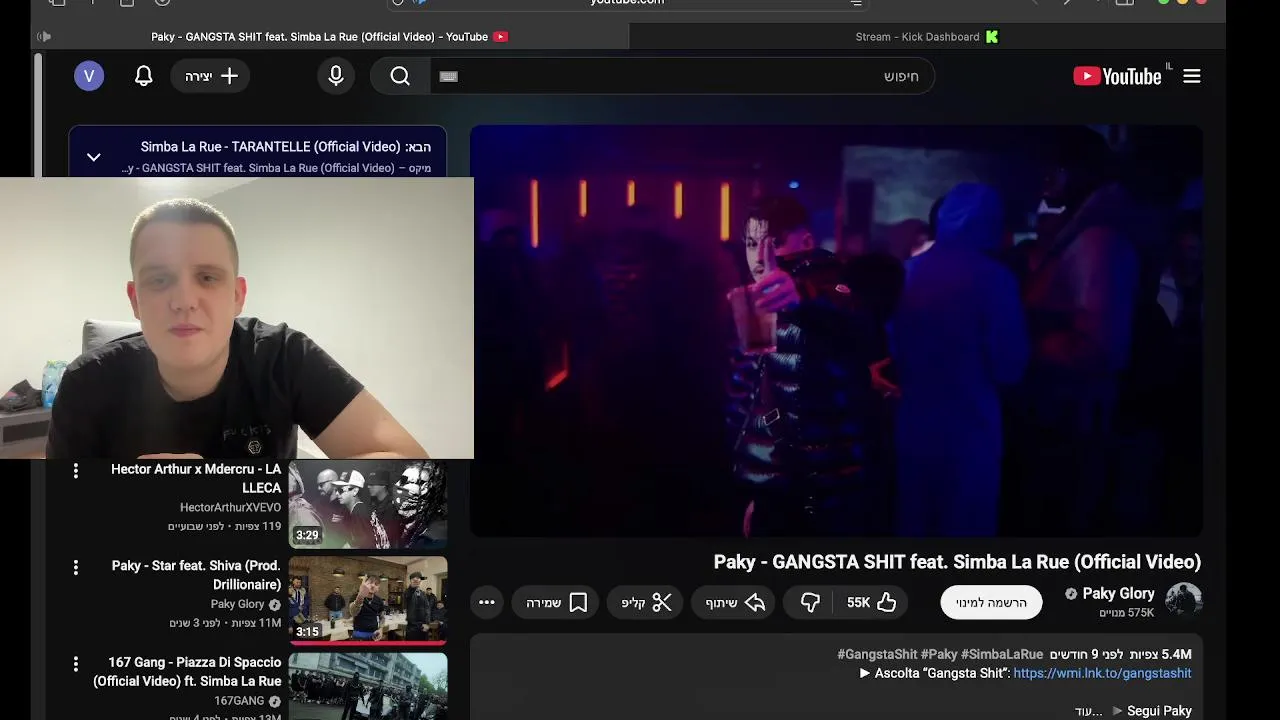The height and width of the screenshot is (720, 1280).
Task: Open the avatar "V" account menu
Action: click(89, 76)
